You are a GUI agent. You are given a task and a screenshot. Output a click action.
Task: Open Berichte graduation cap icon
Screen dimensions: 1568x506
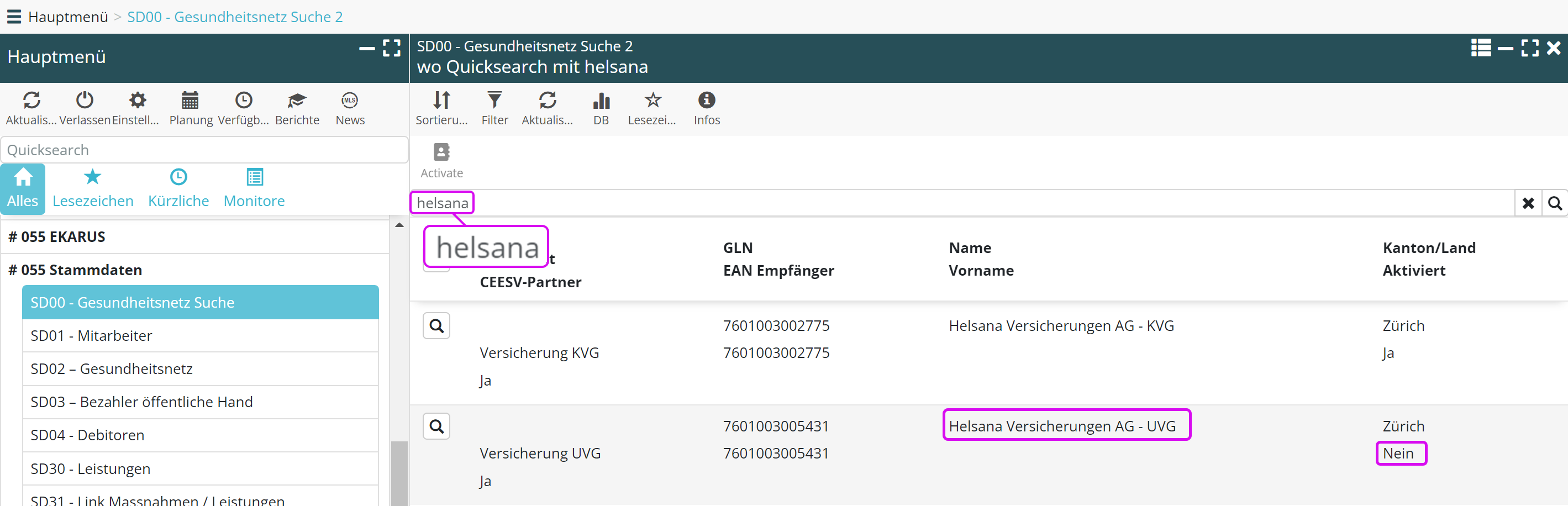point(297,101)
